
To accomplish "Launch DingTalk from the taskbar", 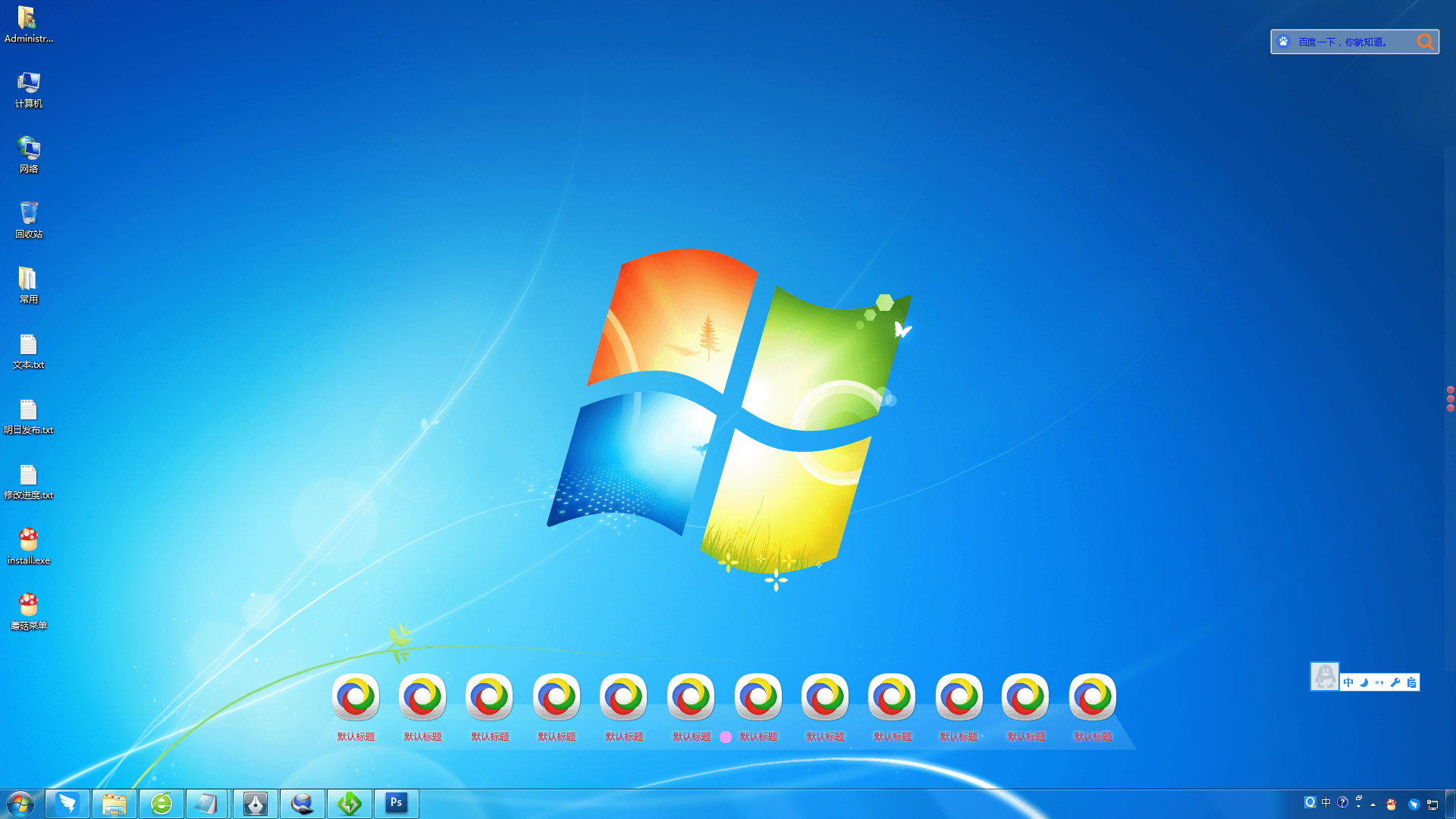I will [x=67, y=804].
